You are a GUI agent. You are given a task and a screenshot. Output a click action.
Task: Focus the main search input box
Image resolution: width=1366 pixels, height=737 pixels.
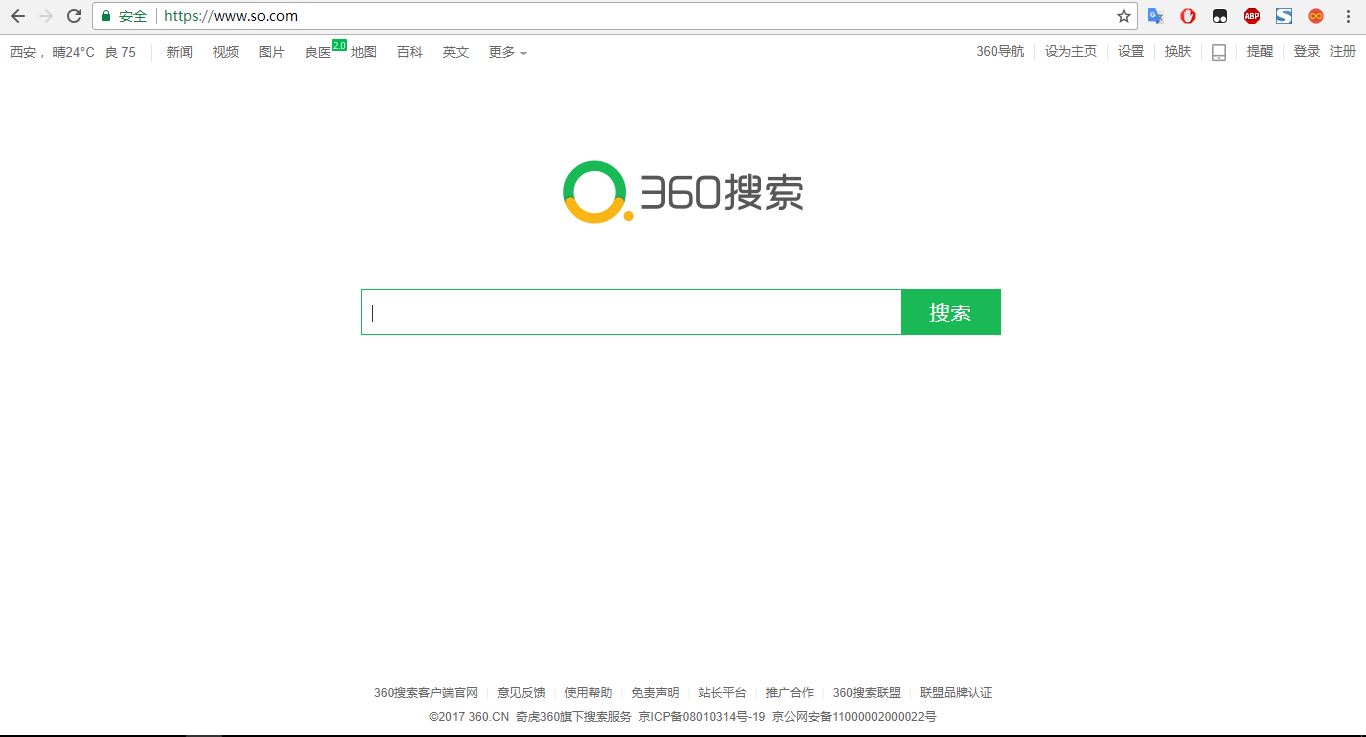(631, 312)
